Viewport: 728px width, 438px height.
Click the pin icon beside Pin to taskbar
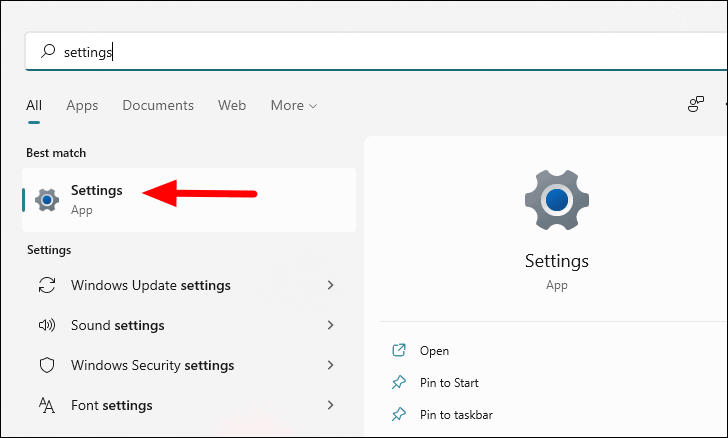point(399,414)
